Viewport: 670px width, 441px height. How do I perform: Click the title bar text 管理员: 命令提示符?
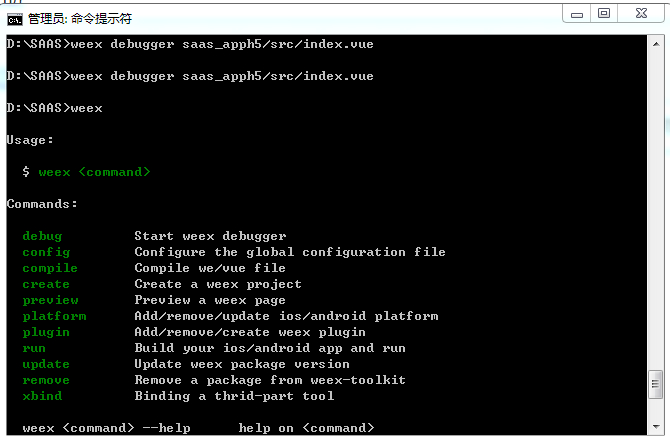coord(79,18)
